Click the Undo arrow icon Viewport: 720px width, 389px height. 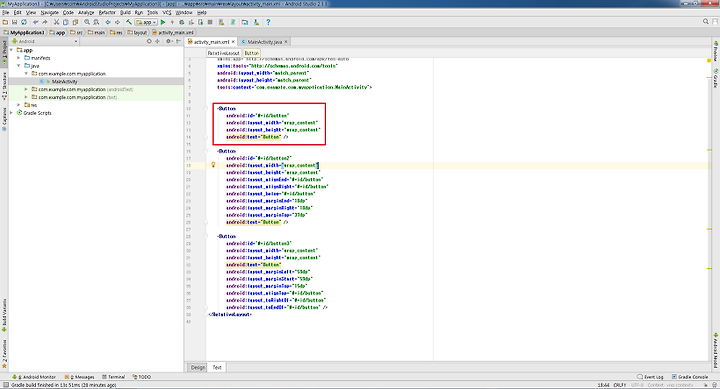[35, 22]
